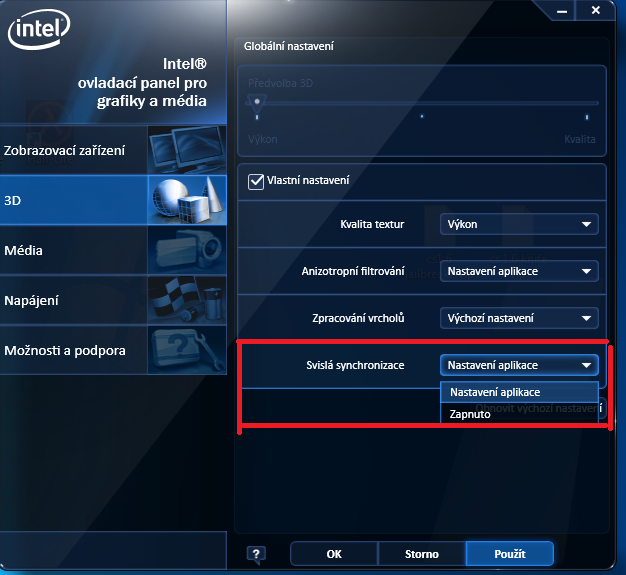Click the Kvalita end of the 3D slider

tap(586, 117)
